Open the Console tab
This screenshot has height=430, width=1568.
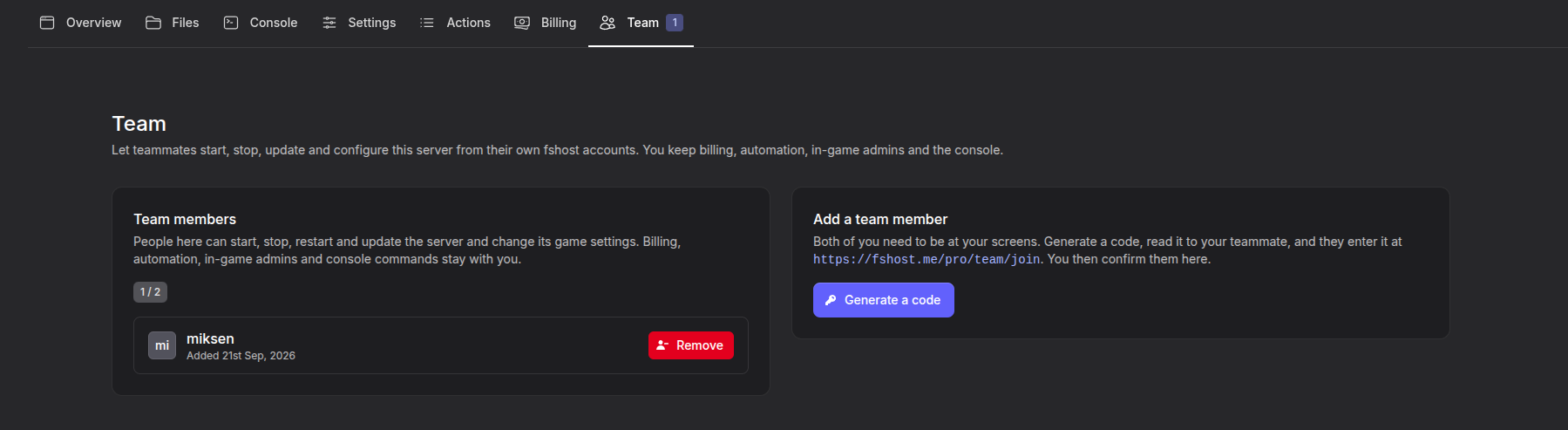pos(261,23)
